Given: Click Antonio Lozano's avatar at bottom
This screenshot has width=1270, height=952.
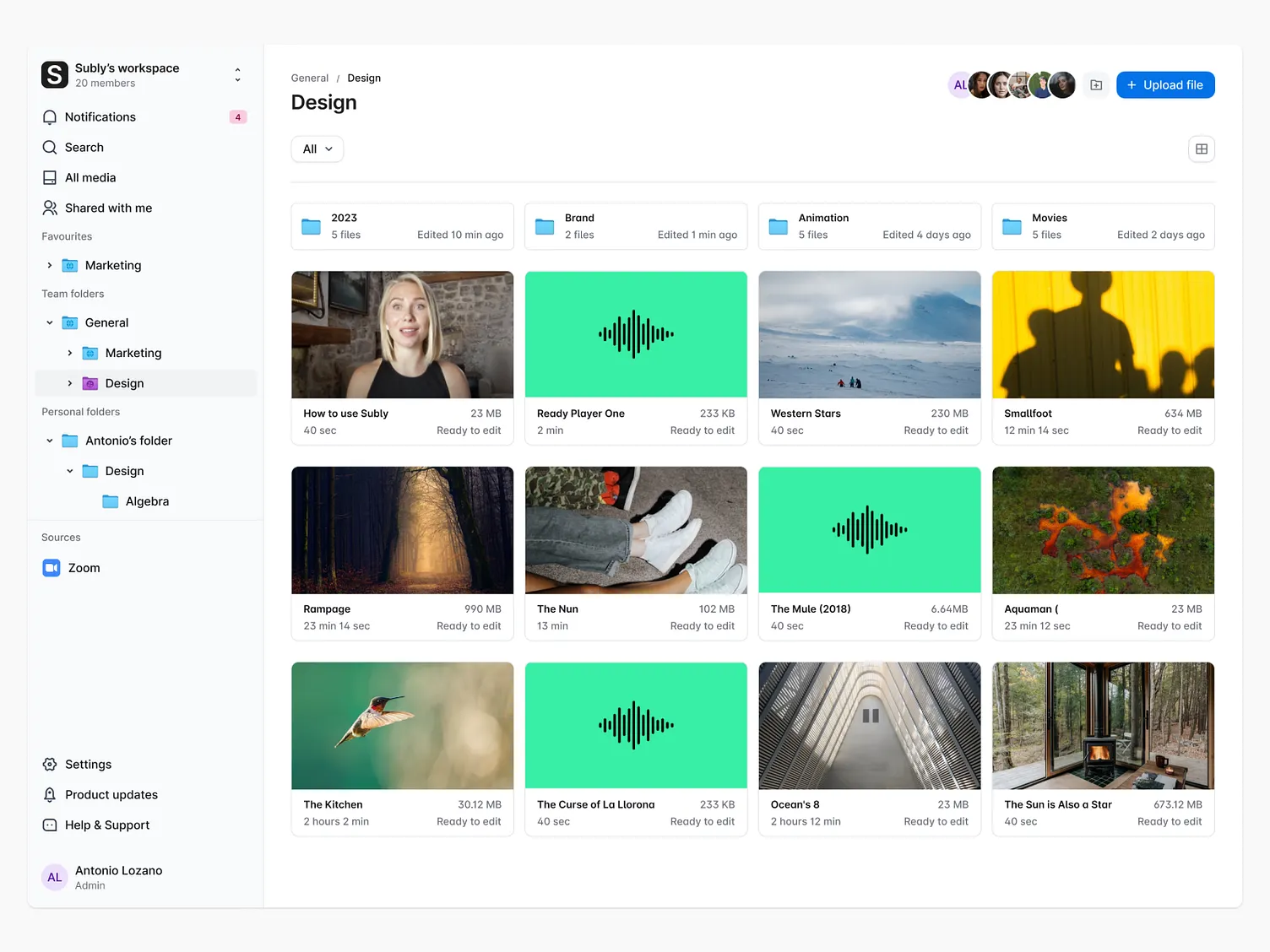Looking at the screenshot, I should 54,877.
